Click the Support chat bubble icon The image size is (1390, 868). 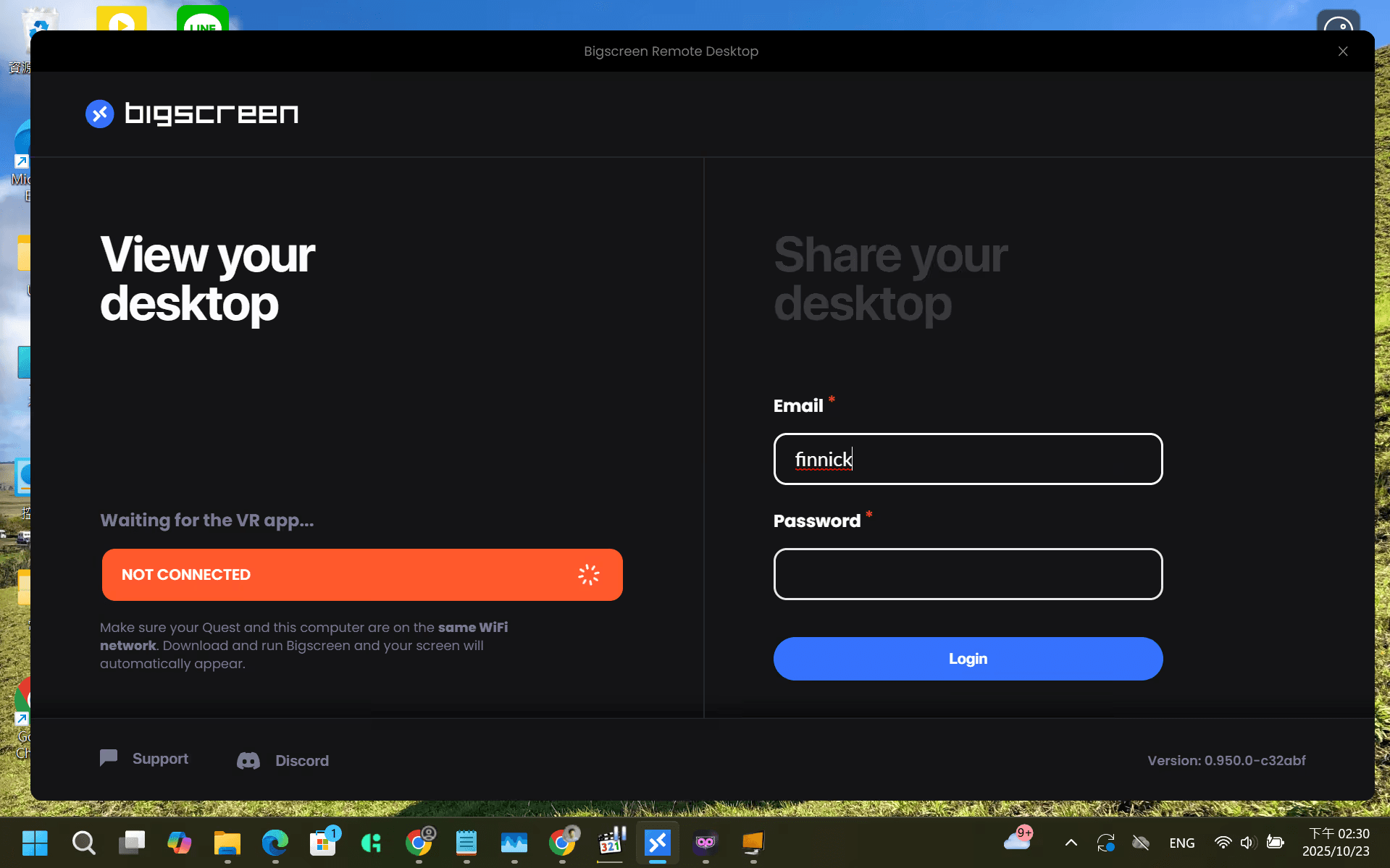point(109,758)
